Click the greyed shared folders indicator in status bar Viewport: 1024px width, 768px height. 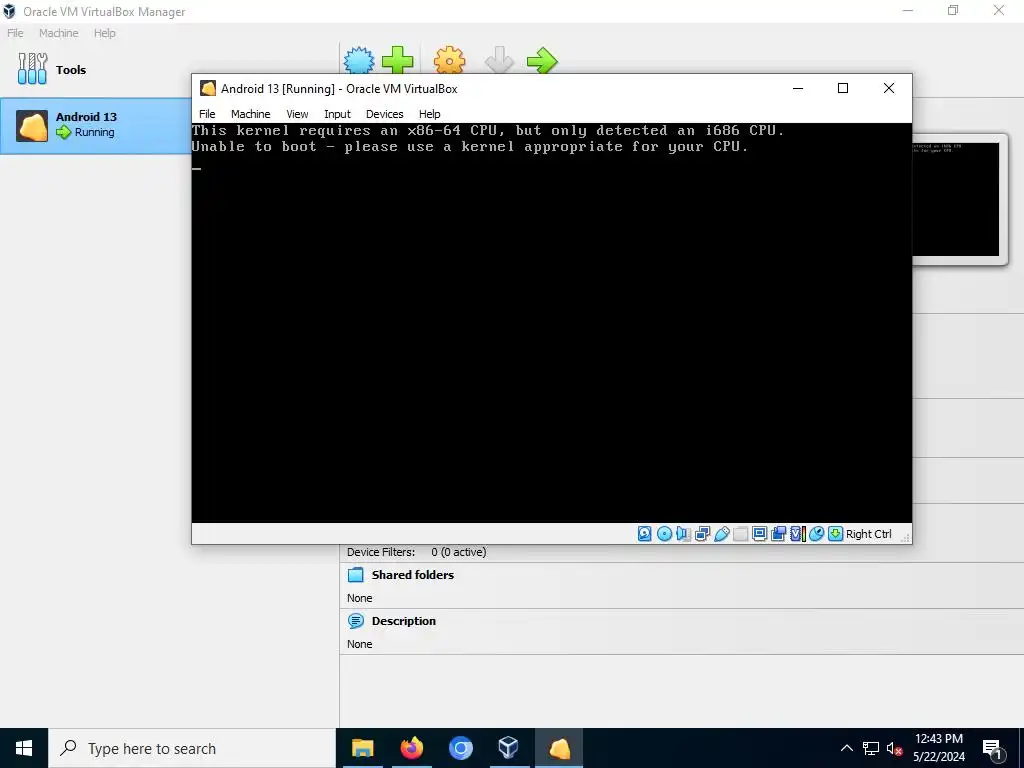(x=741, y=534)
